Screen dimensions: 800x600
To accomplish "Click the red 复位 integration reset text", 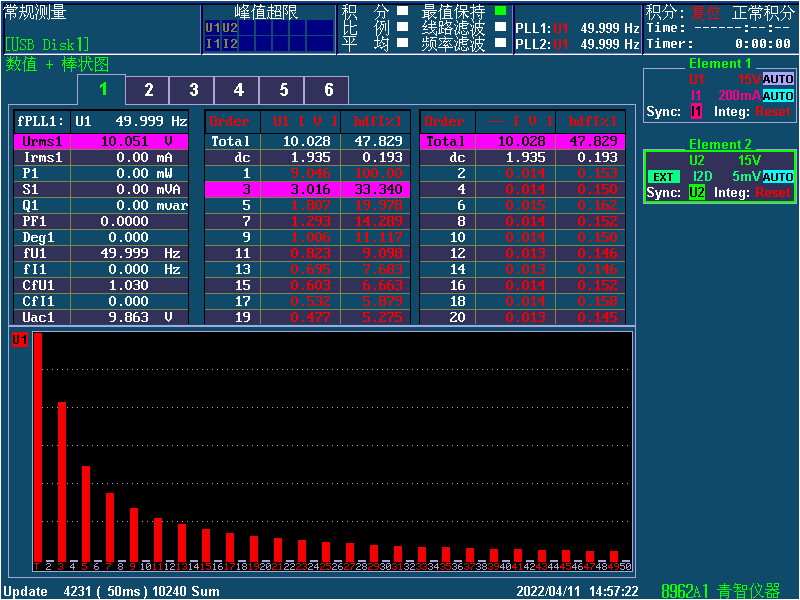I will click(x=705, y=12).
